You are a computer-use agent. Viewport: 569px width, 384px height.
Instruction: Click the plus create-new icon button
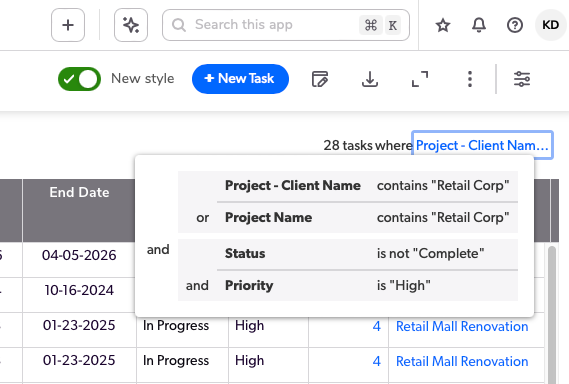68,25
